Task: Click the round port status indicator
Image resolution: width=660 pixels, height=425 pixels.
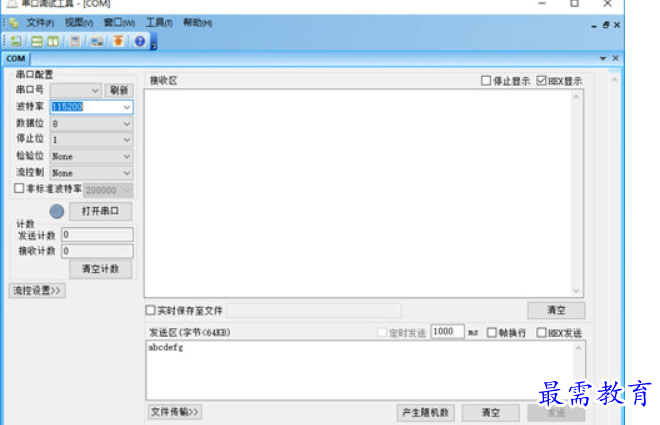Action: pos(57,211)
